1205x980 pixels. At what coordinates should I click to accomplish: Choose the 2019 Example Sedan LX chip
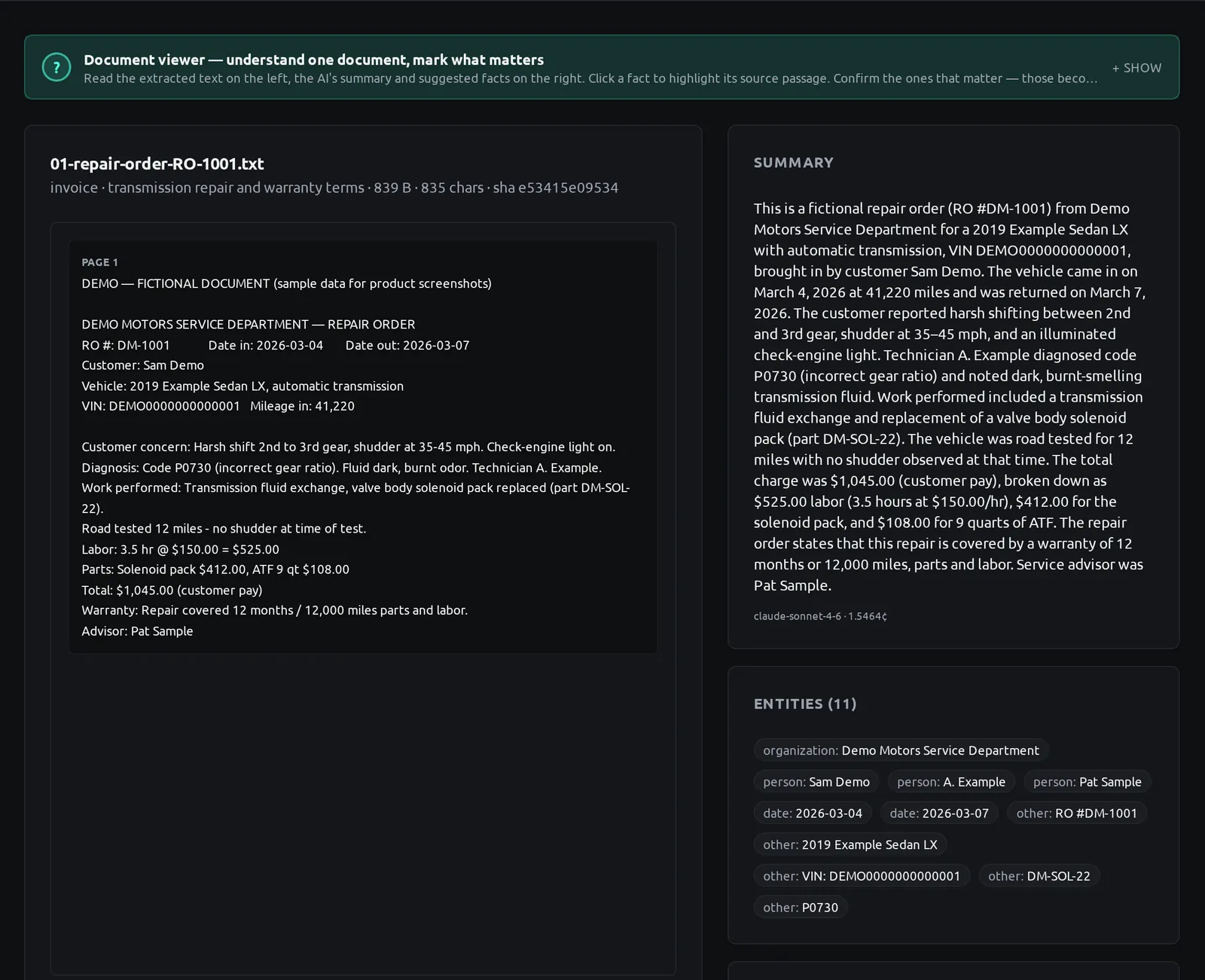(850, 844)
